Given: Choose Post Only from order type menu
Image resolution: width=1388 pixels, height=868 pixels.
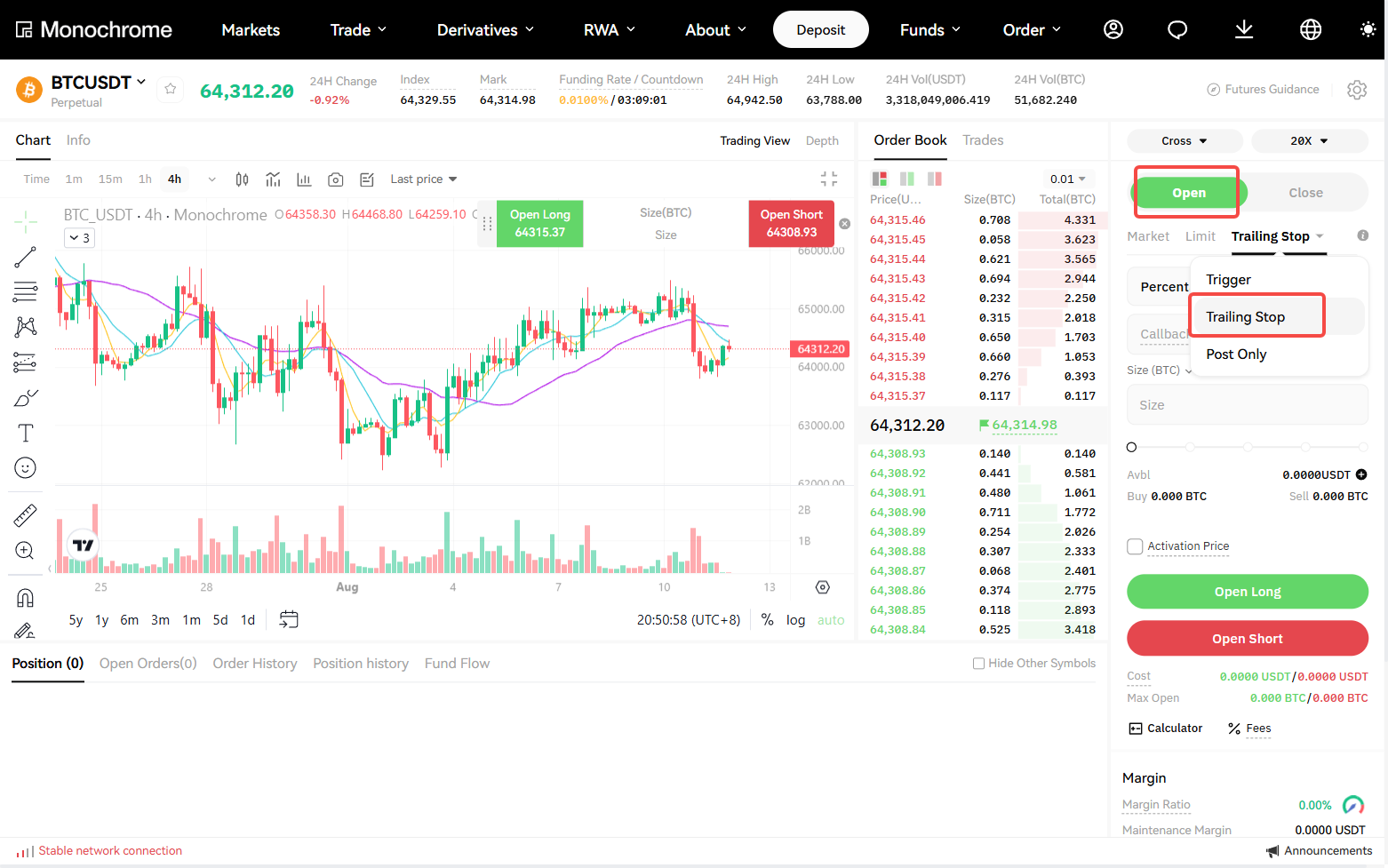Looking at the screenshot, I should pyautogui.click(x=1236, y=354).
